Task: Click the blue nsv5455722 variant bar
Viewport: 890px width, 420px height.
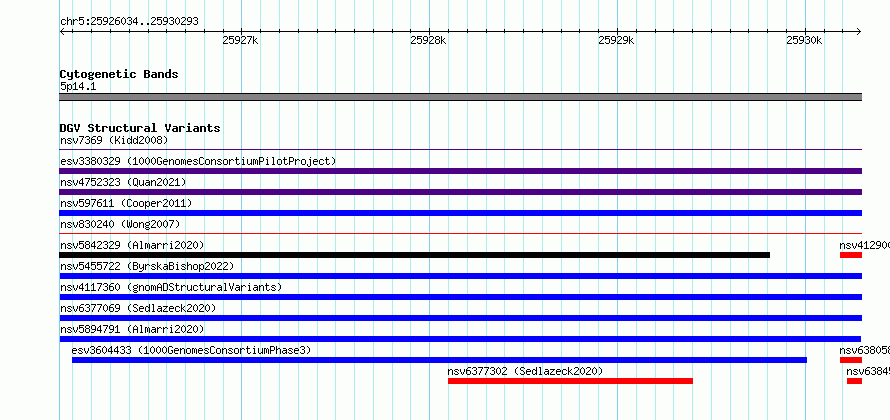Action: click(x=461, y=276)
